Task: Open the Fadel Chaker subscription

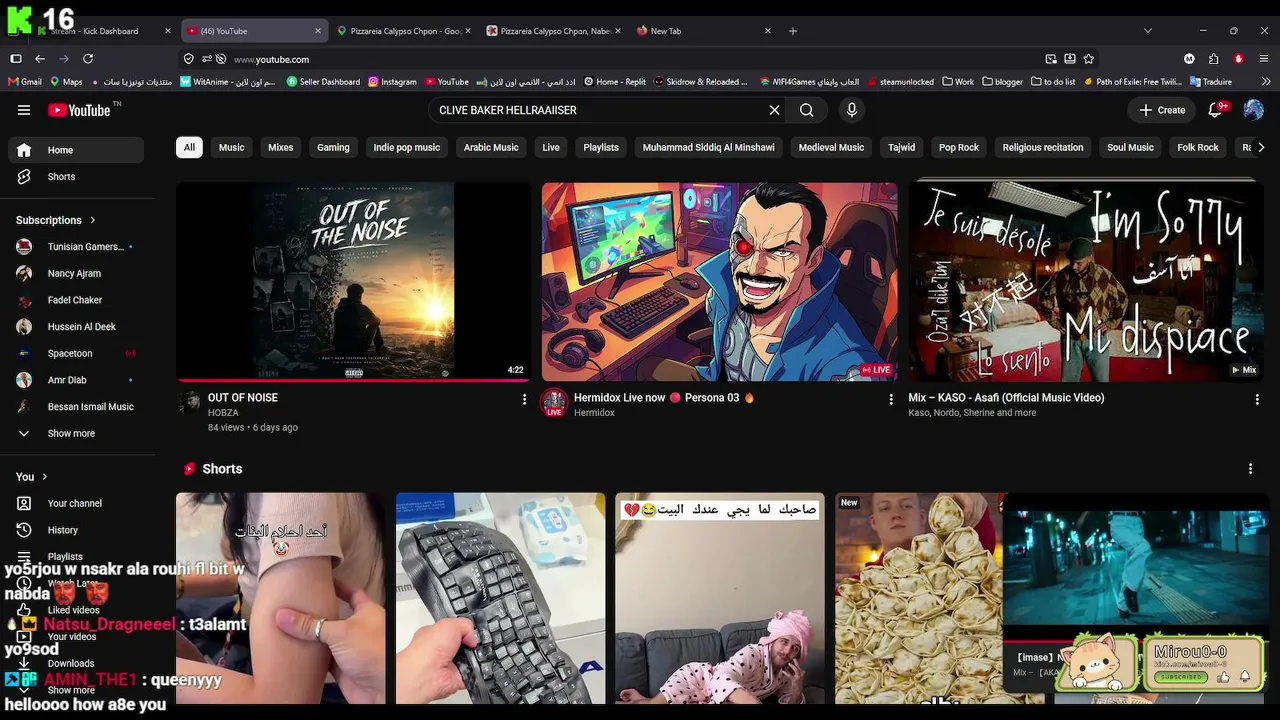Action: (76, 300)
